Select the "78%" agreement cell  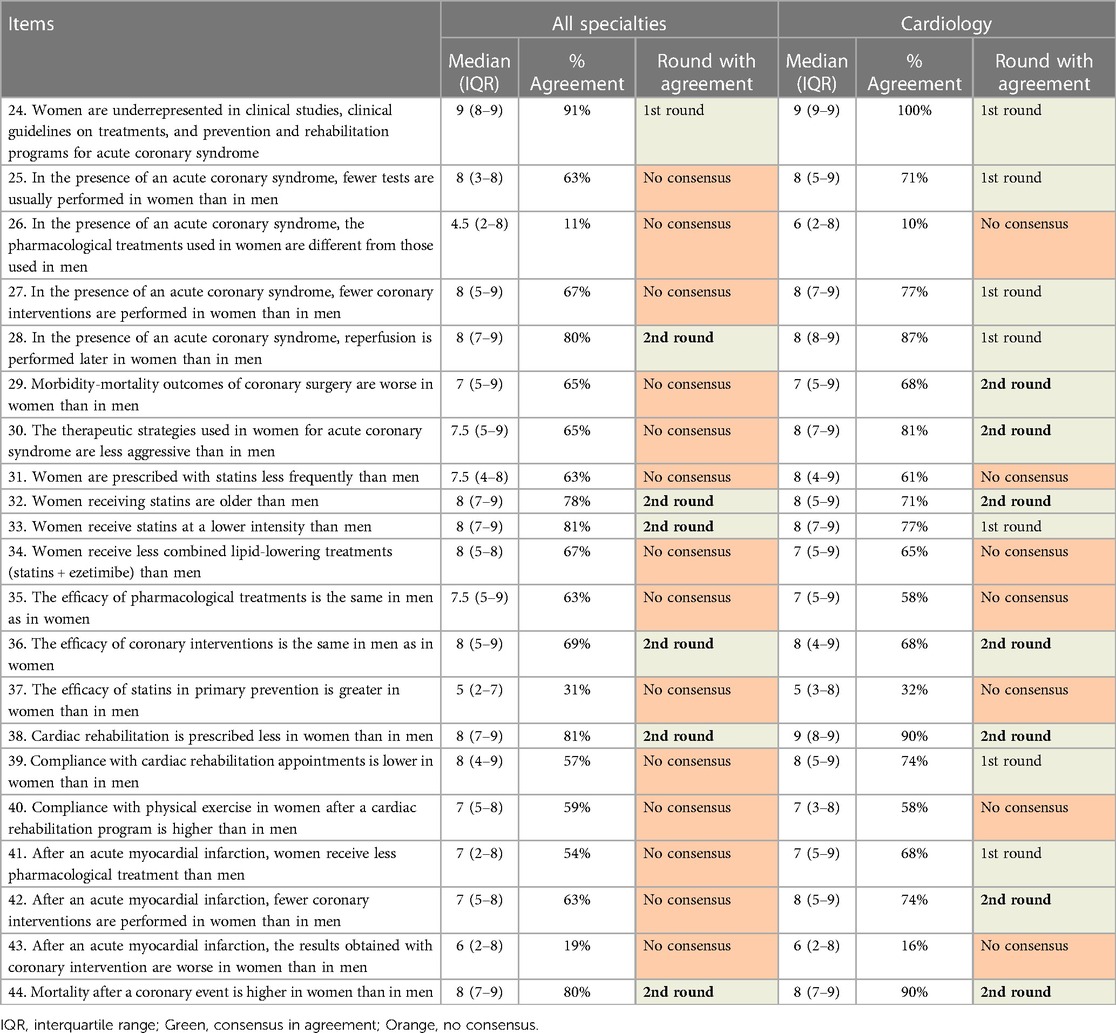[x=577, y=501]
